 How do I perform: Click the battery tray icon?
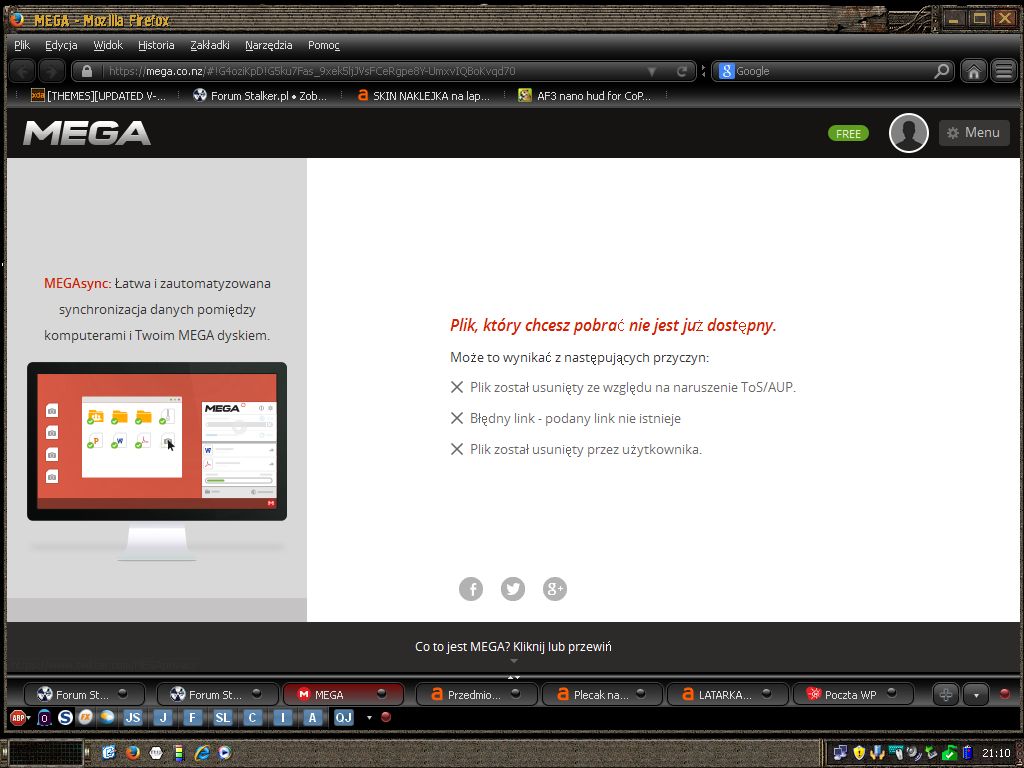pos(968,752)
